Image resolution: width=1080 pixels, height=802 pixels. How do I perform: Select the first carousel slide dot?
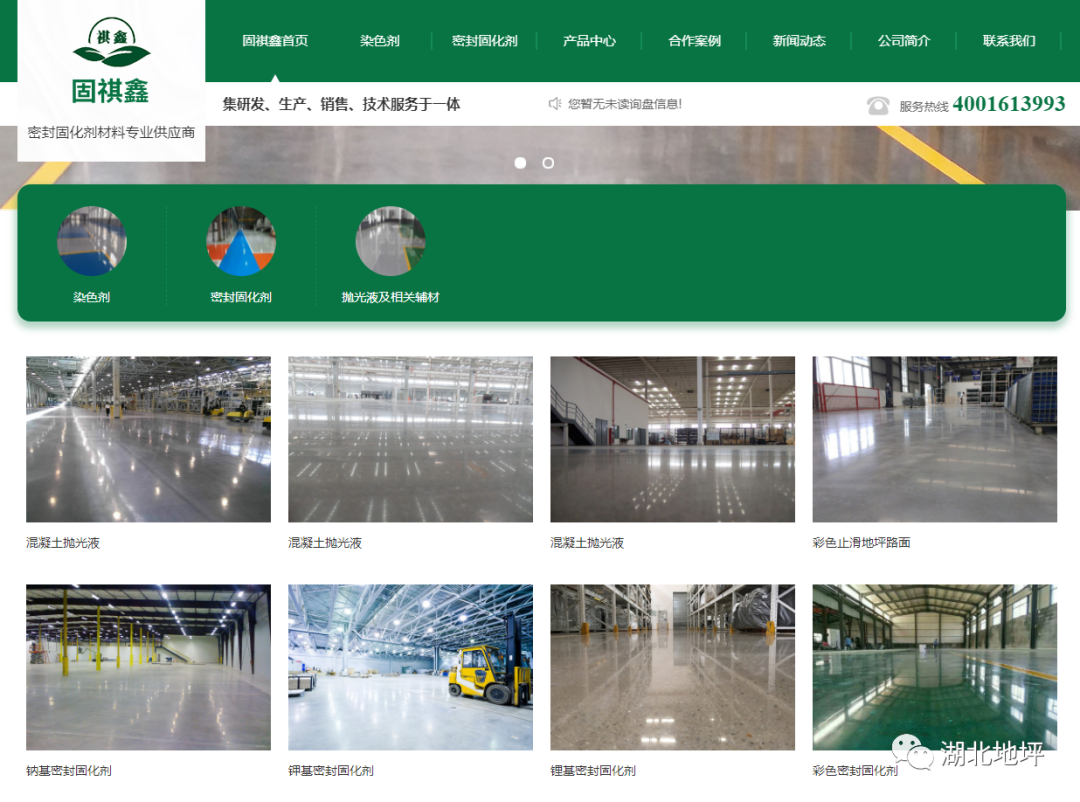click(520, 163)
